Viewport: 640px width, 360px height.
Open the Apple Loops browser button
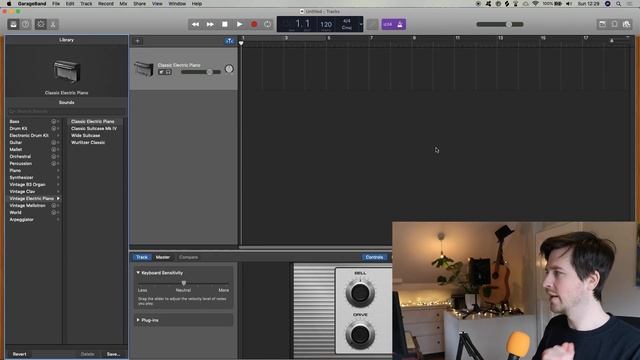(x=614, y=24)
